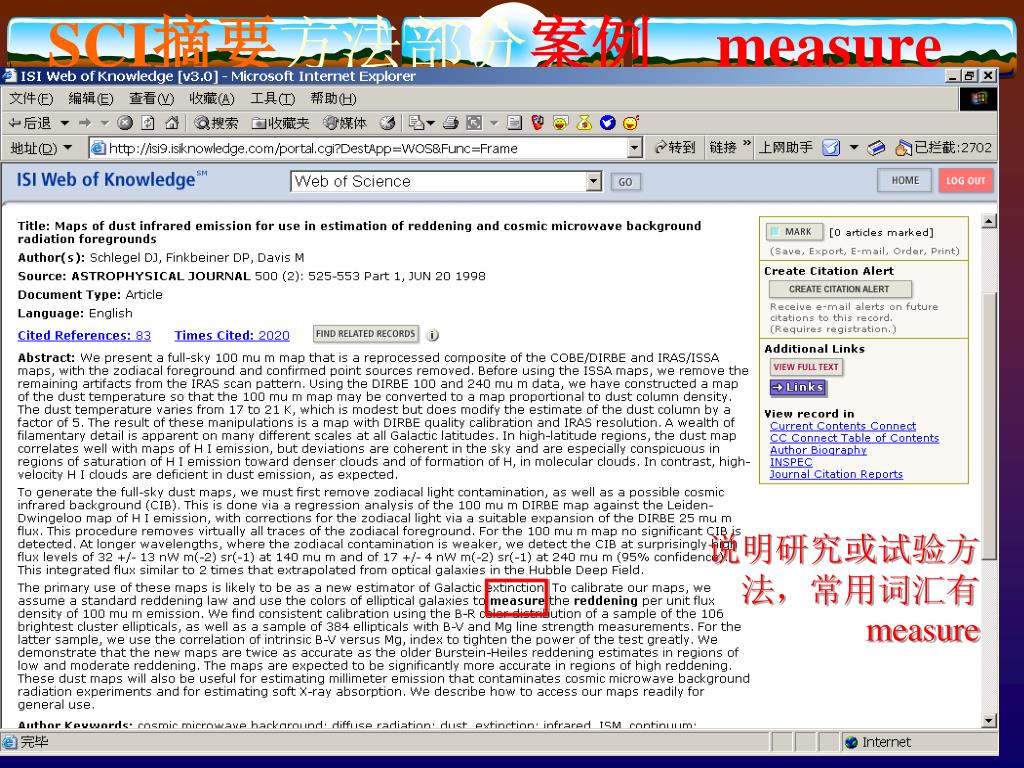The width and height of the screenshot is (1024, 768).
Task: Go back with the 后退 arrow button
Action: click(x=29, y=123)
